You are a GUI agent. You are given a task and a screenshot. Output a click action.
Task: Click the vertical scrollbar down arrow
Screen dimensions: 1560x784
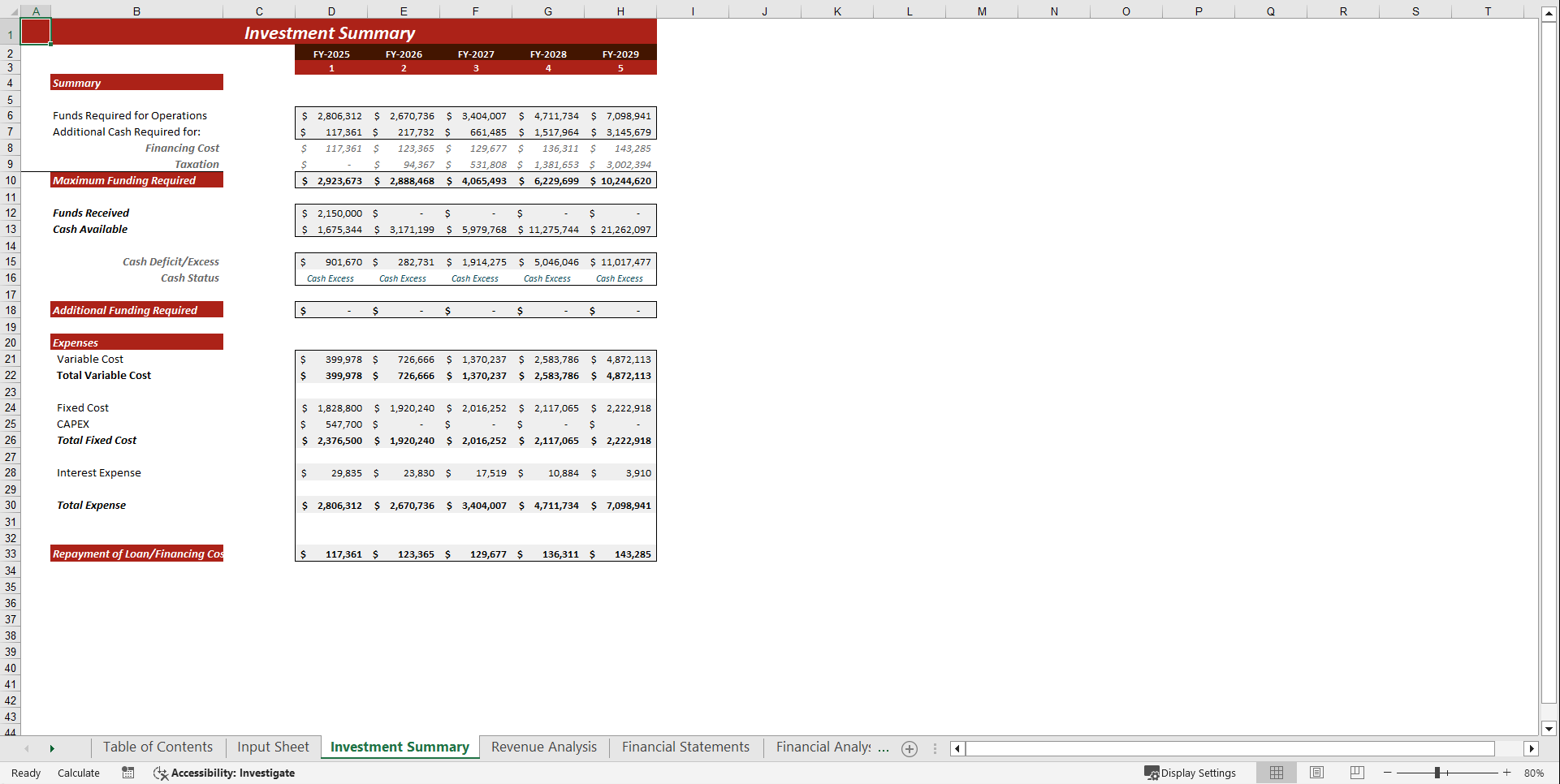(1549, 729)
